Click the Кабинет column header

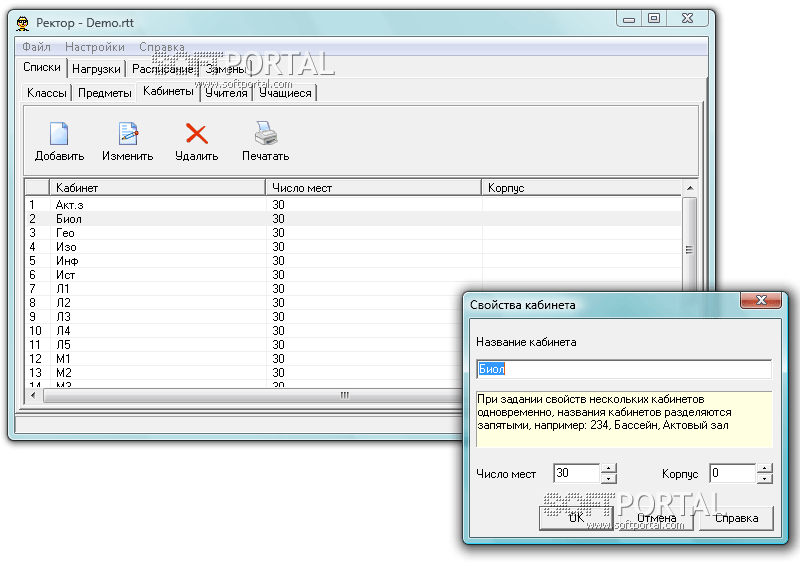pyautogui.click(x=157, y=188)
